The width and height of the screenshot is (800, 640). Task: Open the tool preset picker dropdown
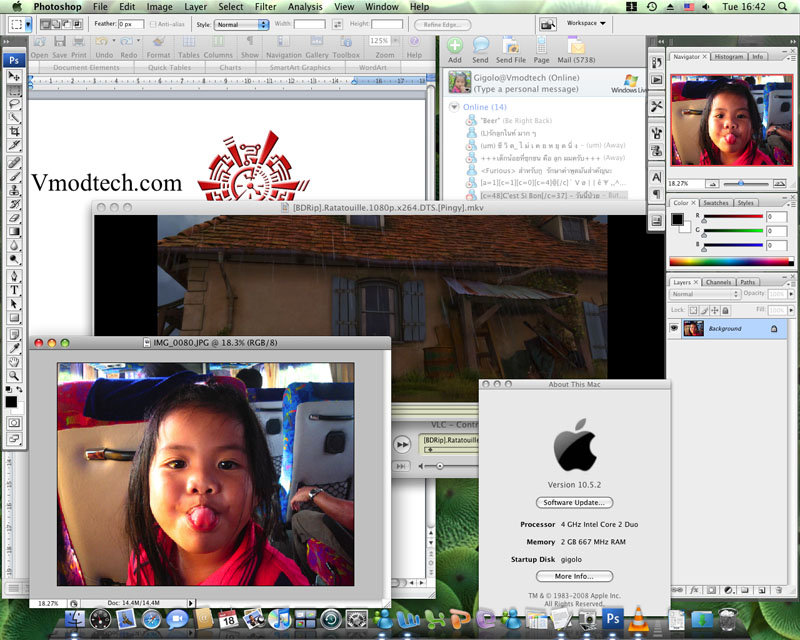[28, 23]
